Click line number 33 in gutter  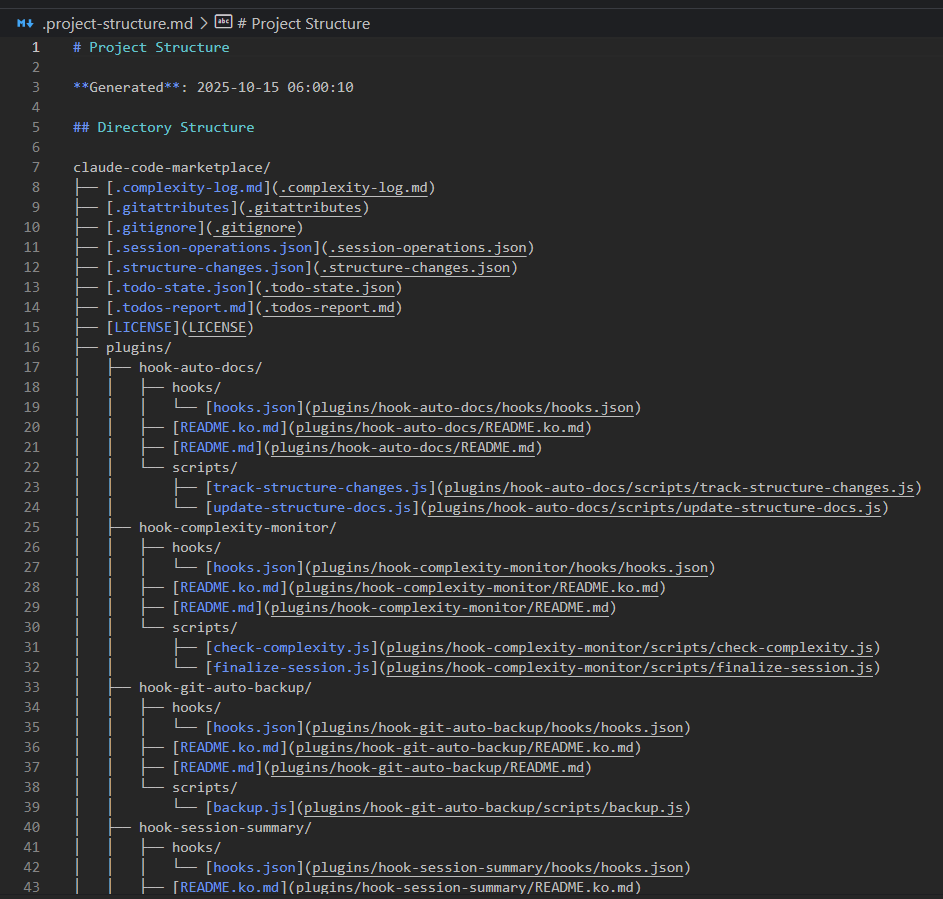click(x=32, y=687)
